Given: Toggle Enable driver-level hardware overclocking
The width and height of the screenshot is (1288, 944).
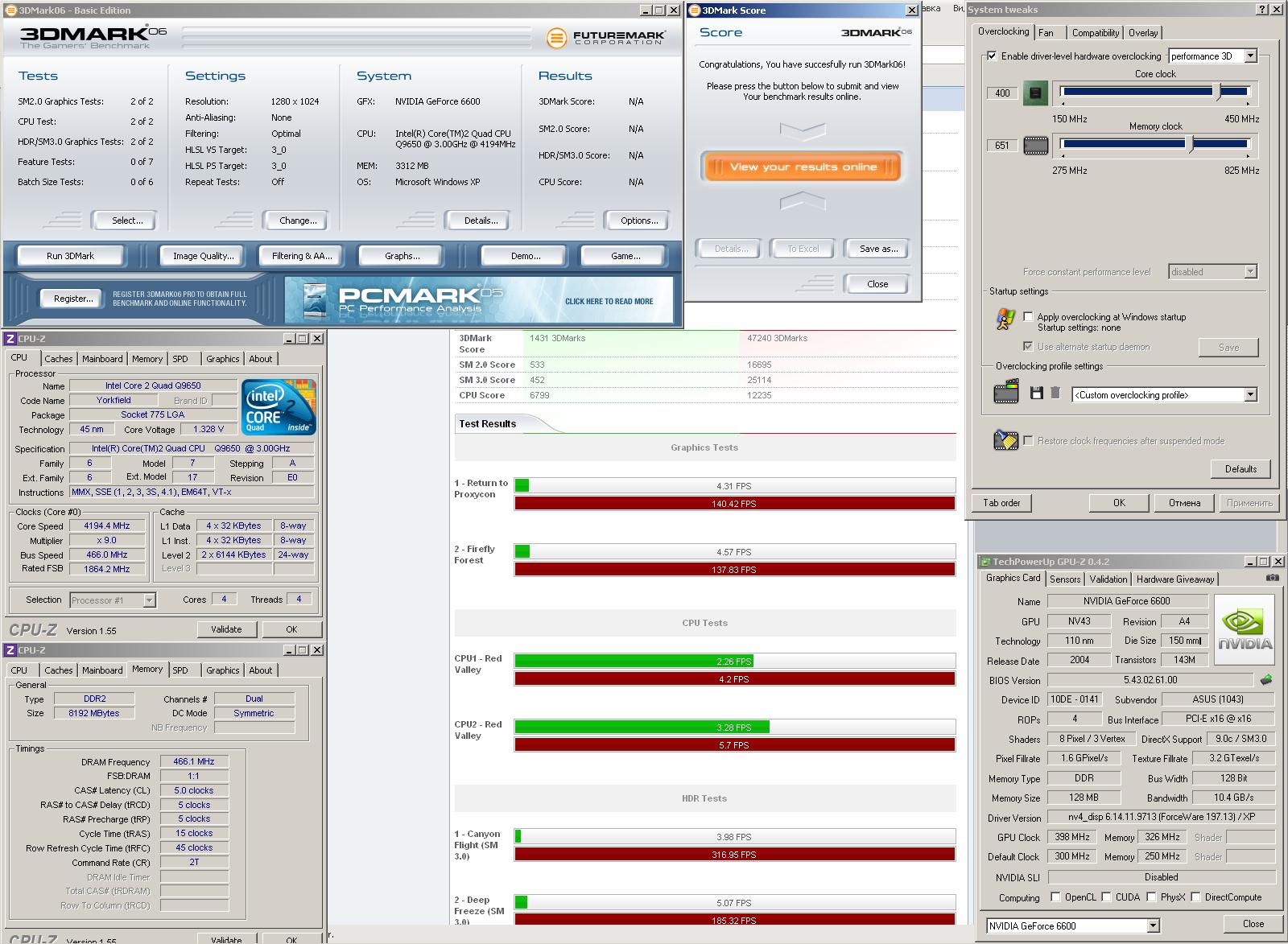Looking at the screenshot, I should 992,56.
